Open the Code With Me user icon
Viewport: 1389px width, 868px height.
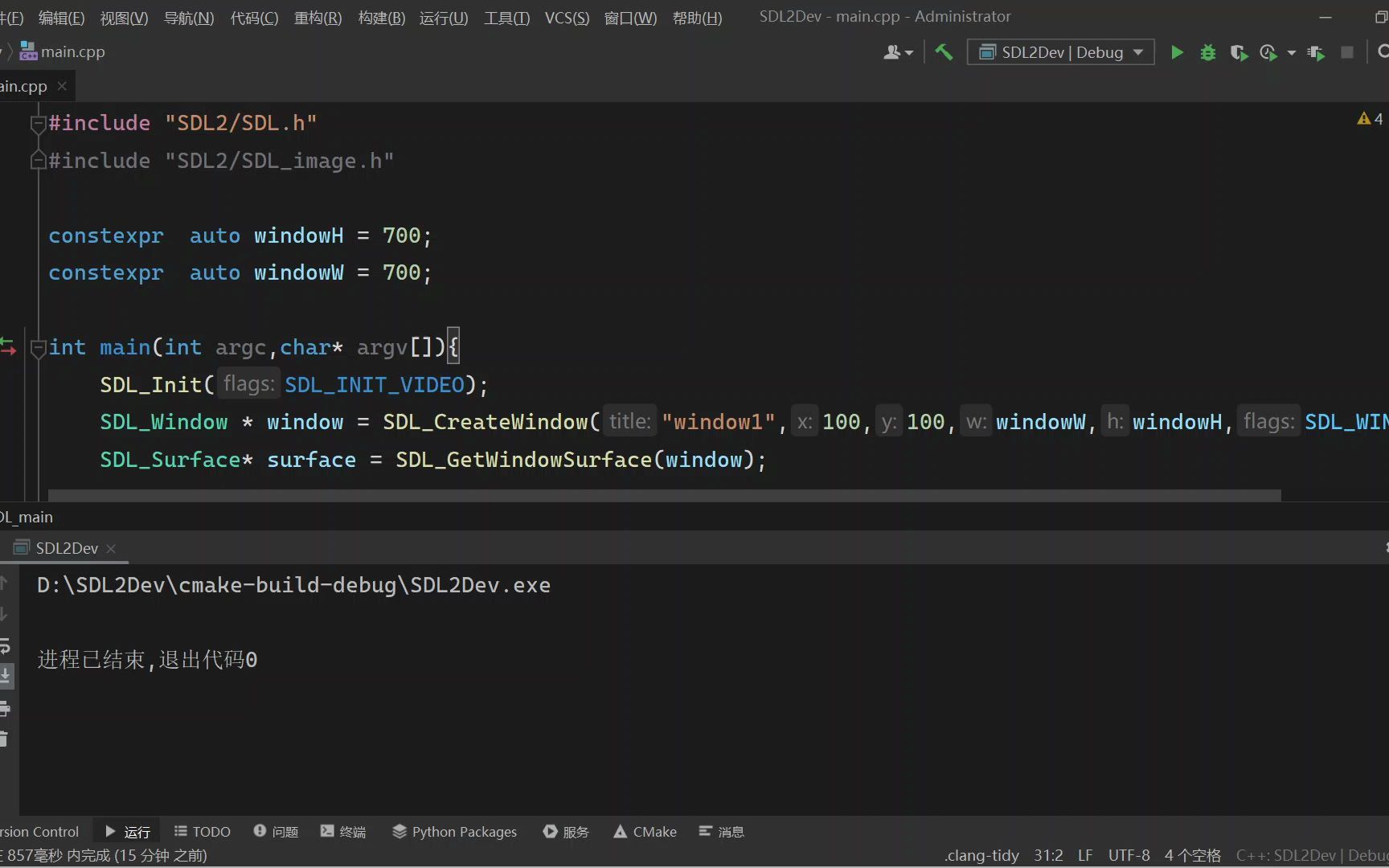[898, 52]
